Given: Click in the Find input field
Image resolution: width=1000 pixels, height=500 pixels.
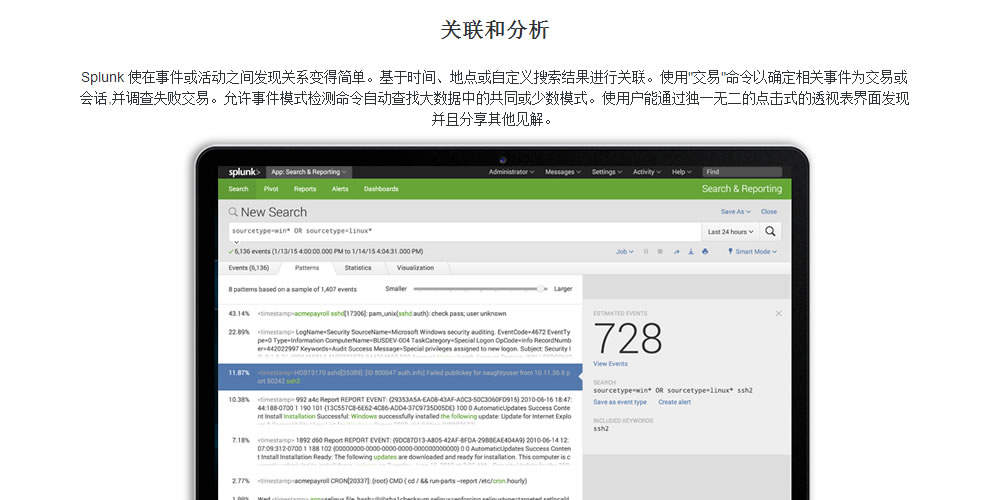Looking at the screenshot, I should pos(742,172).
